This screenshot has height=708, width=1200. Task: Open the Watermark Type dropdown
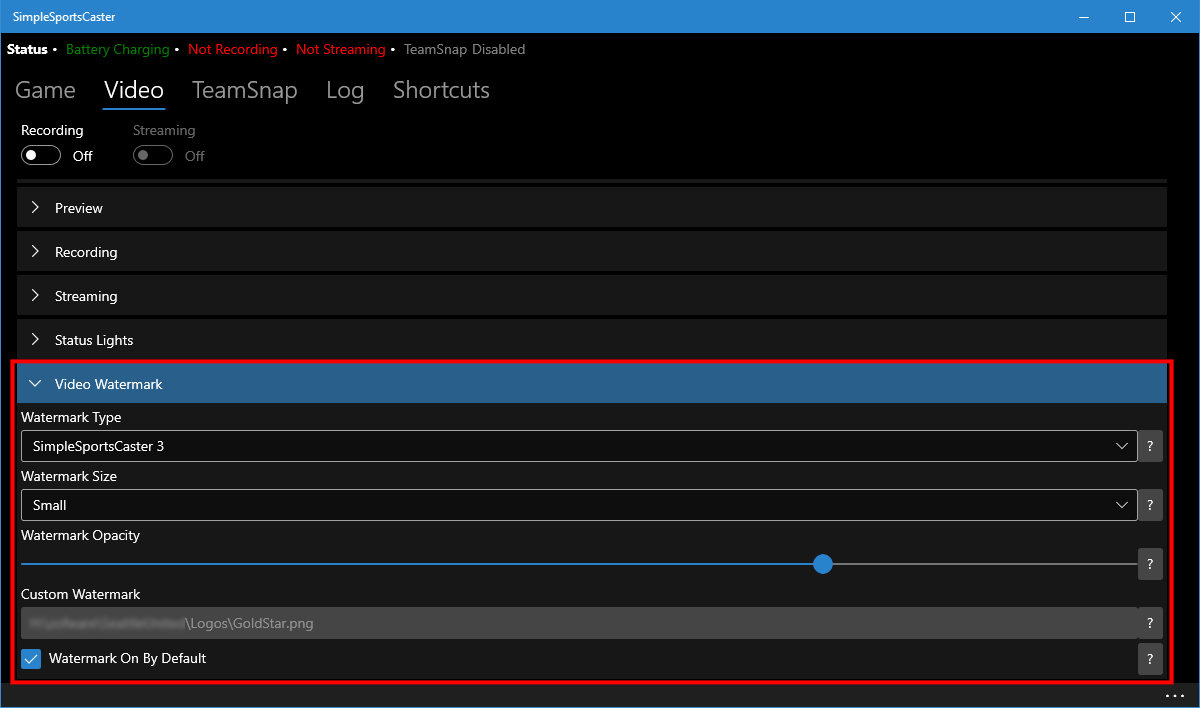pyautogui.click(x=579, y=446)
